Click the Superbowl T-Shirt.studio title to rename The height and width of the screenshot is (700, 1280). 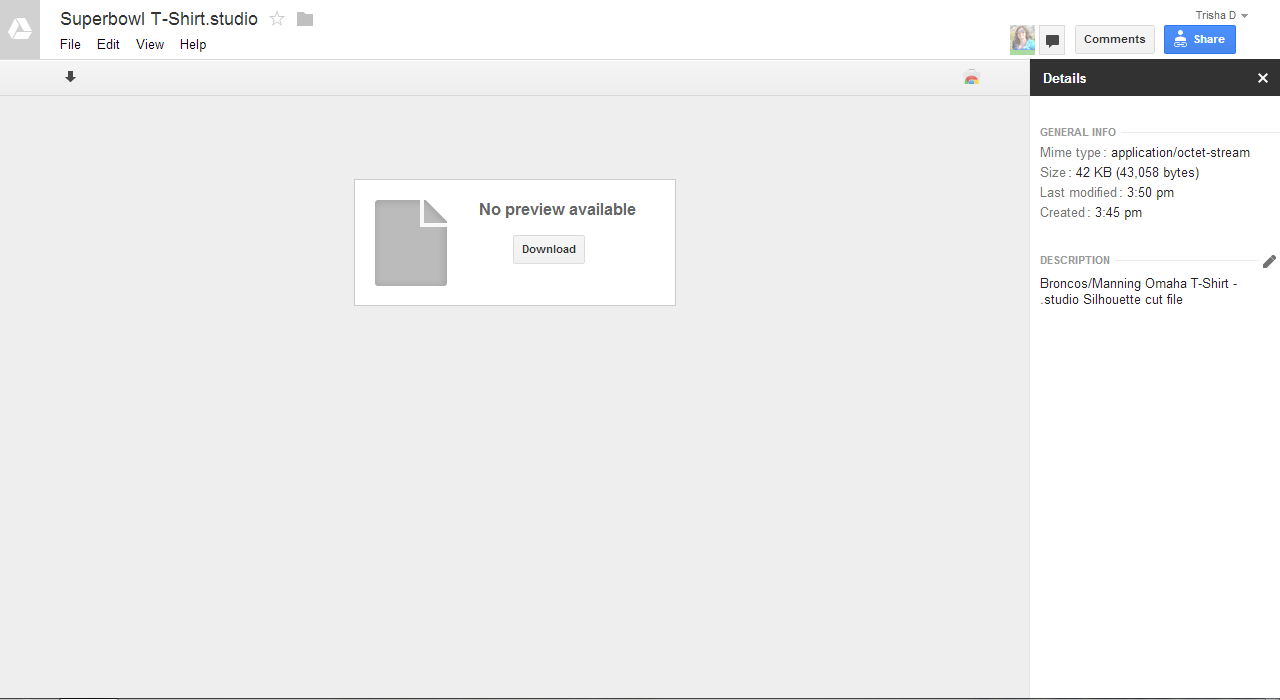[159, 19]
